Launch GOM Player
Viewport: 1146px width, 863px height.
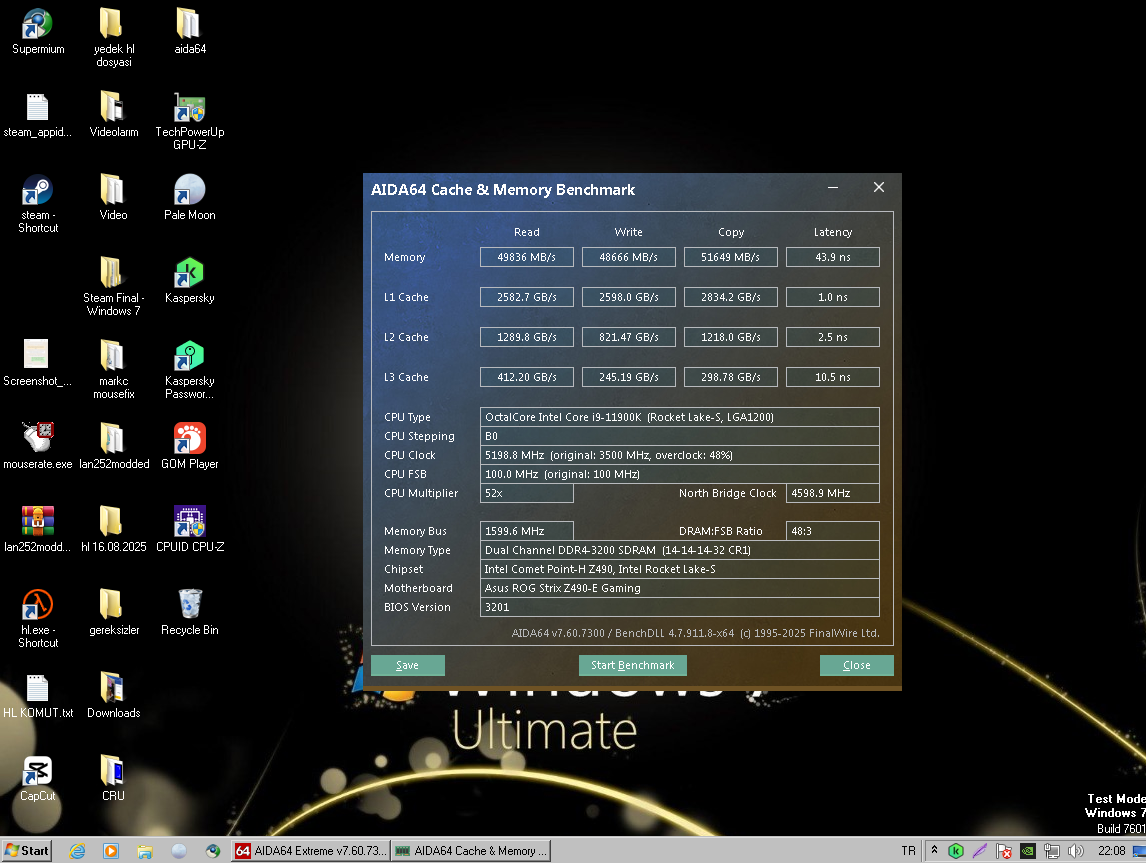tap(189, 446)
